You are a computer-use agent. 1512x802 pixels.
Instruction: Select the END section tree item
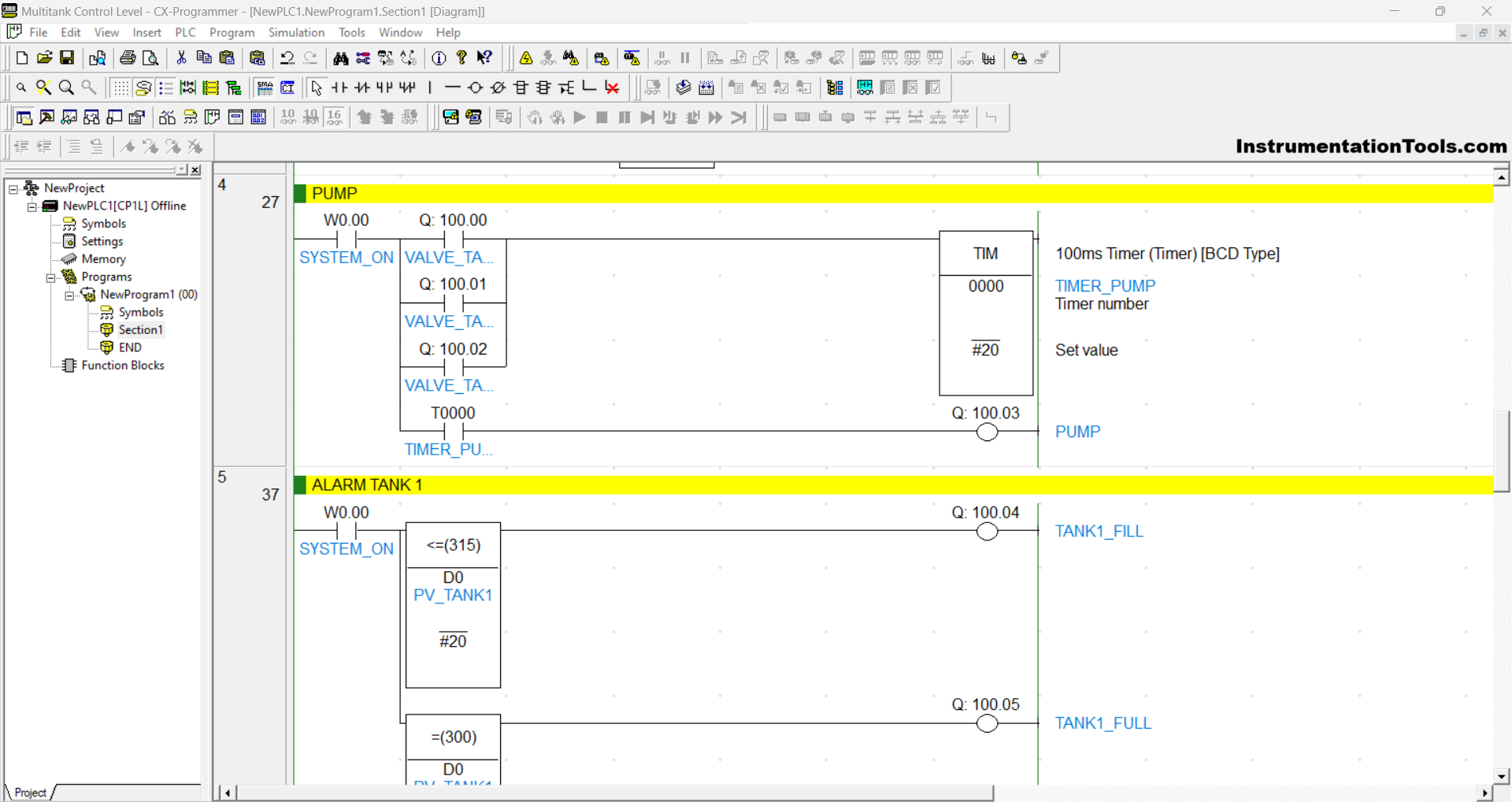tap(130, 347)
